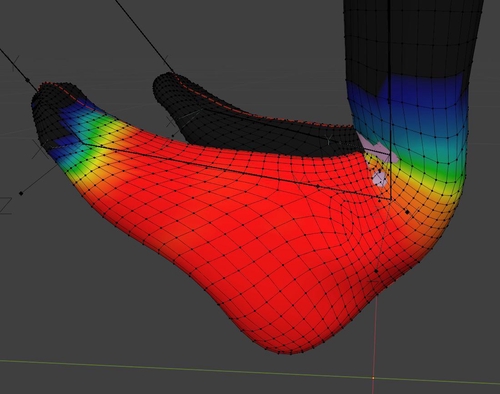Click the bone joint dot on the black foot's toes
This screenshot has height=394, width=500.
pyautogui.click(x=173, y=136)
